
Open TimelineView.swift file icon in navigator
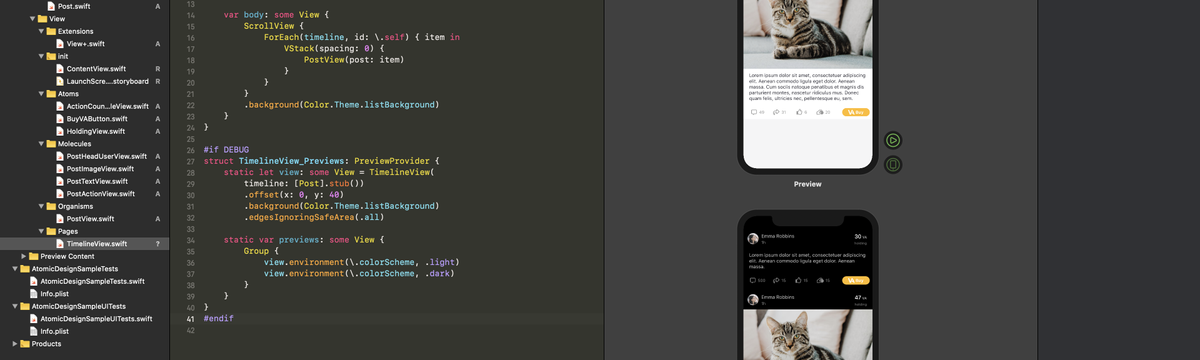[59, 243]
